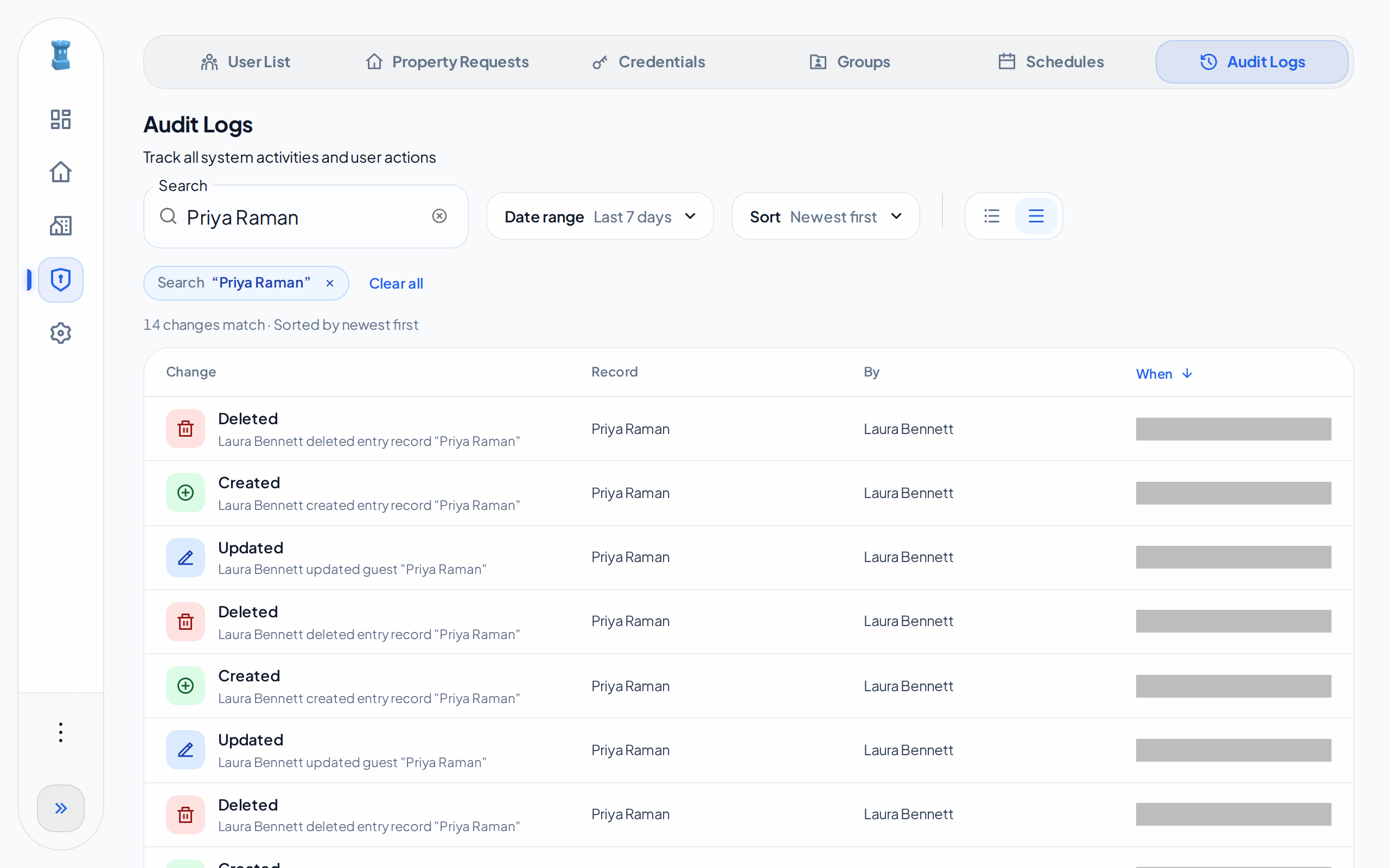Expand the sidebar with the double chevron button
Screen dimensions: 1389x868
(61, 808)
